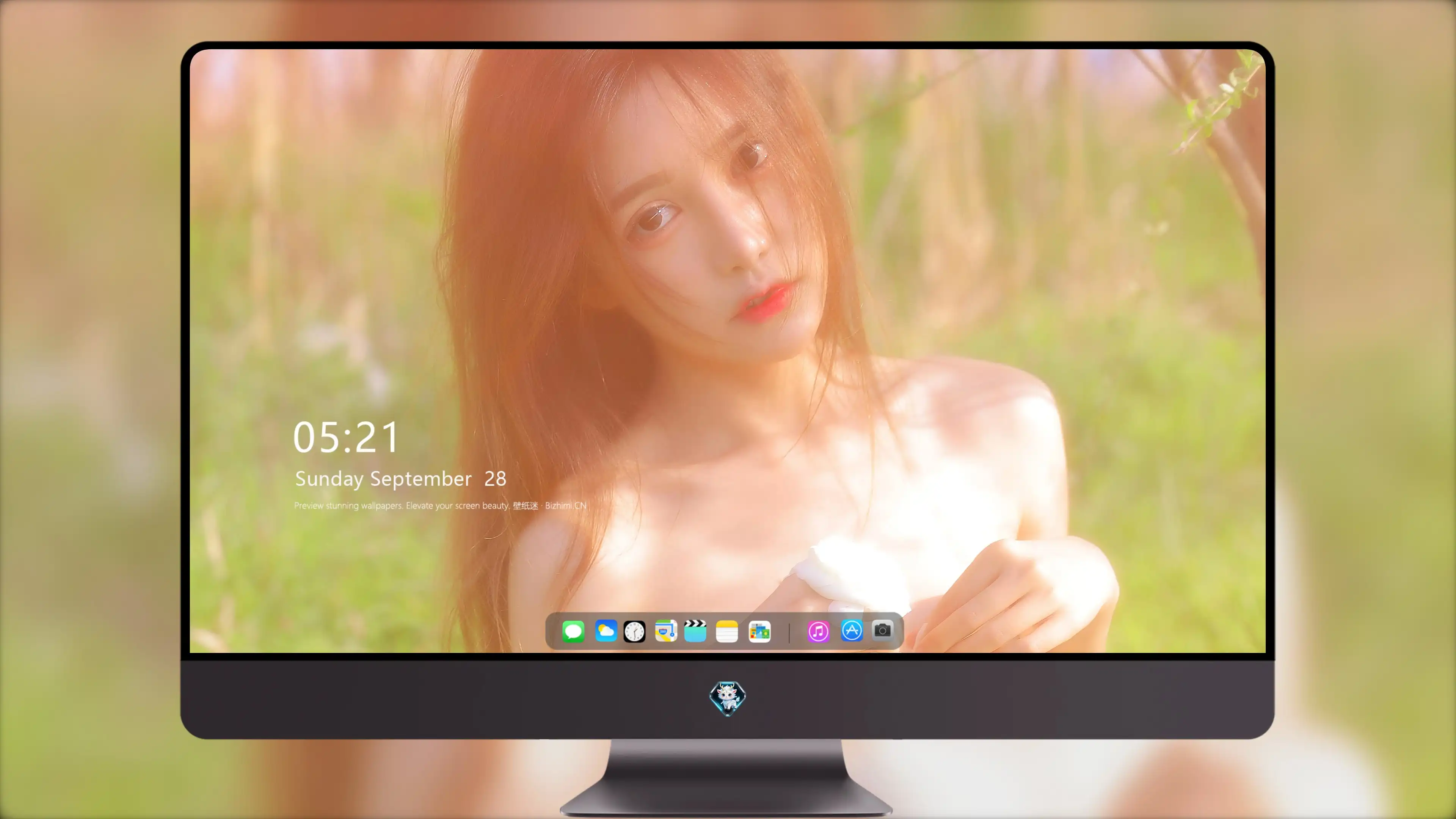Launch the iTunes music app

click(x=819, y=631)
